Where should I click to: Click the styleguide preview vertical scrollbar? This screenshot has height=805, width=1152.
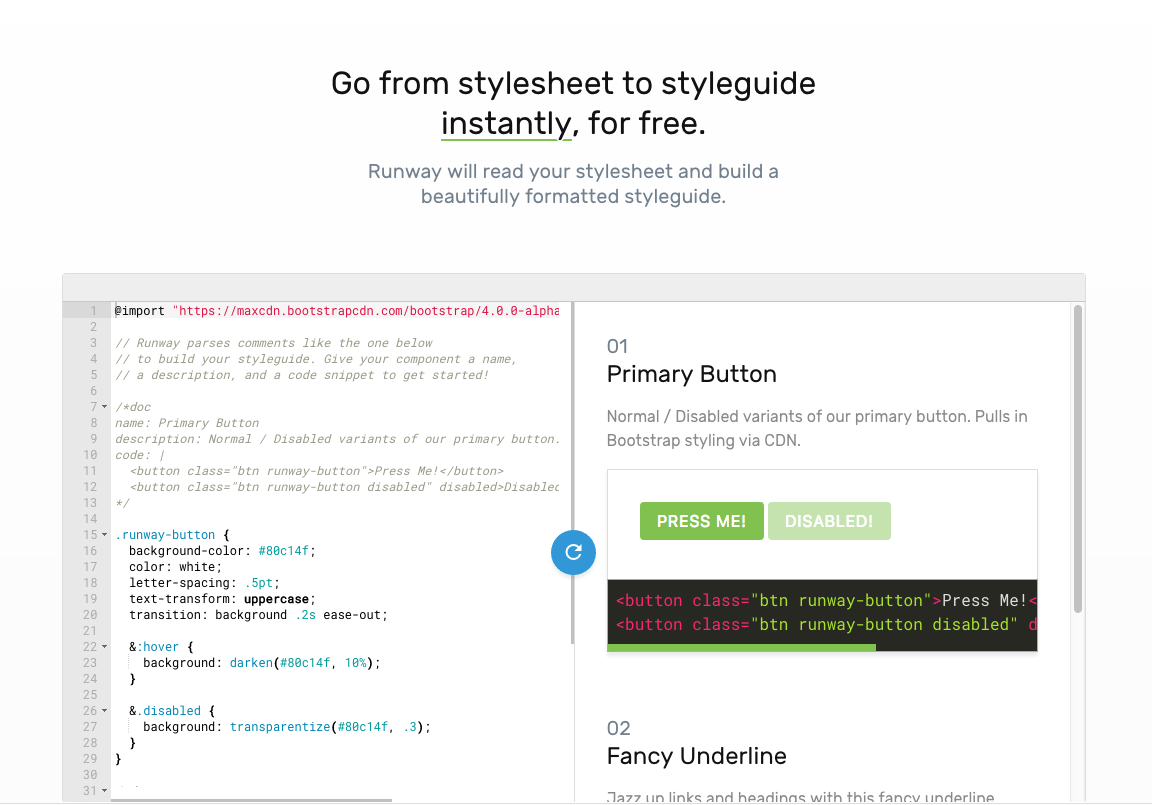(x=1078, y=459)
